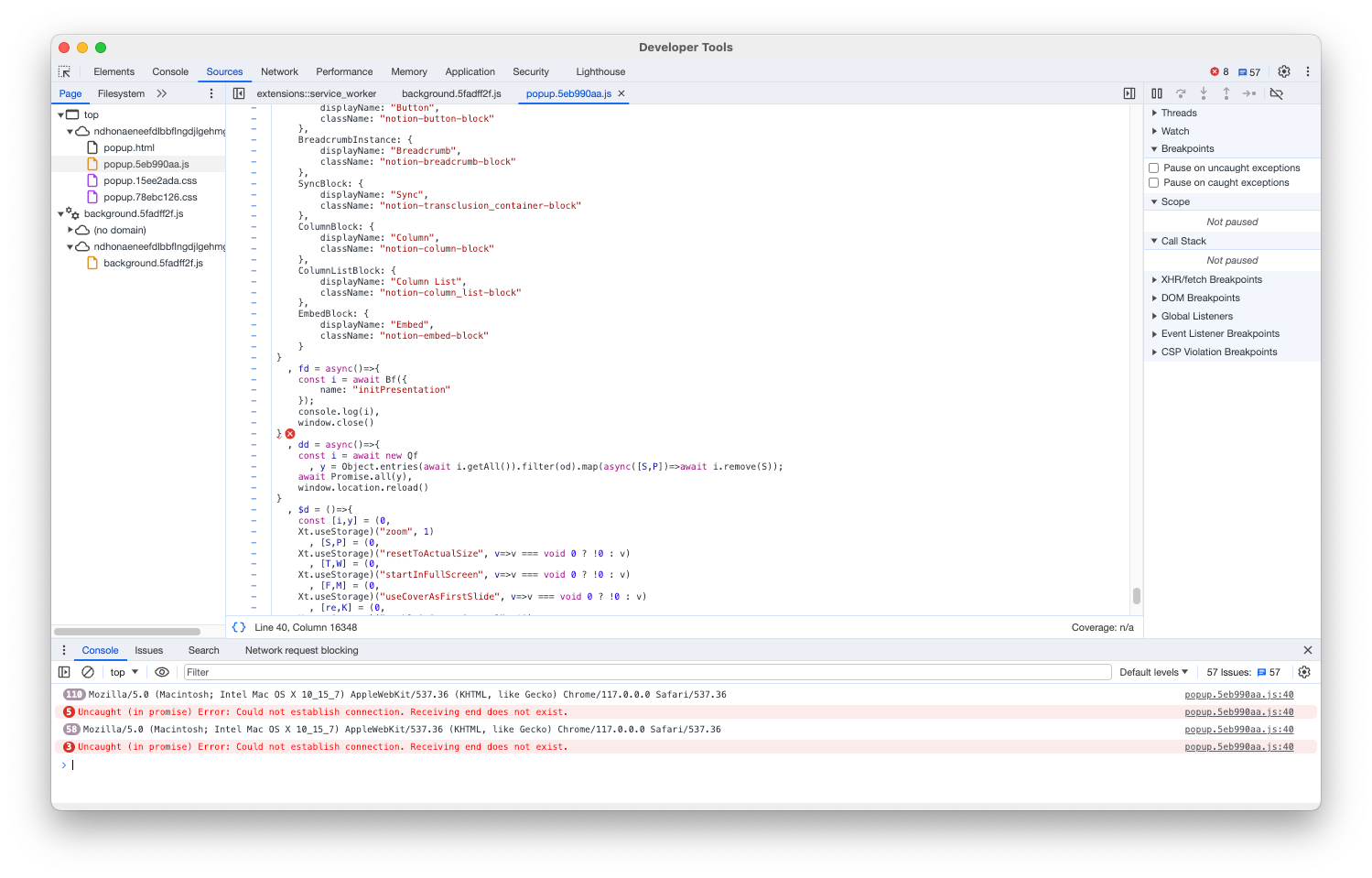Click the 57 Issues link in console

[x=1243, y=672]
